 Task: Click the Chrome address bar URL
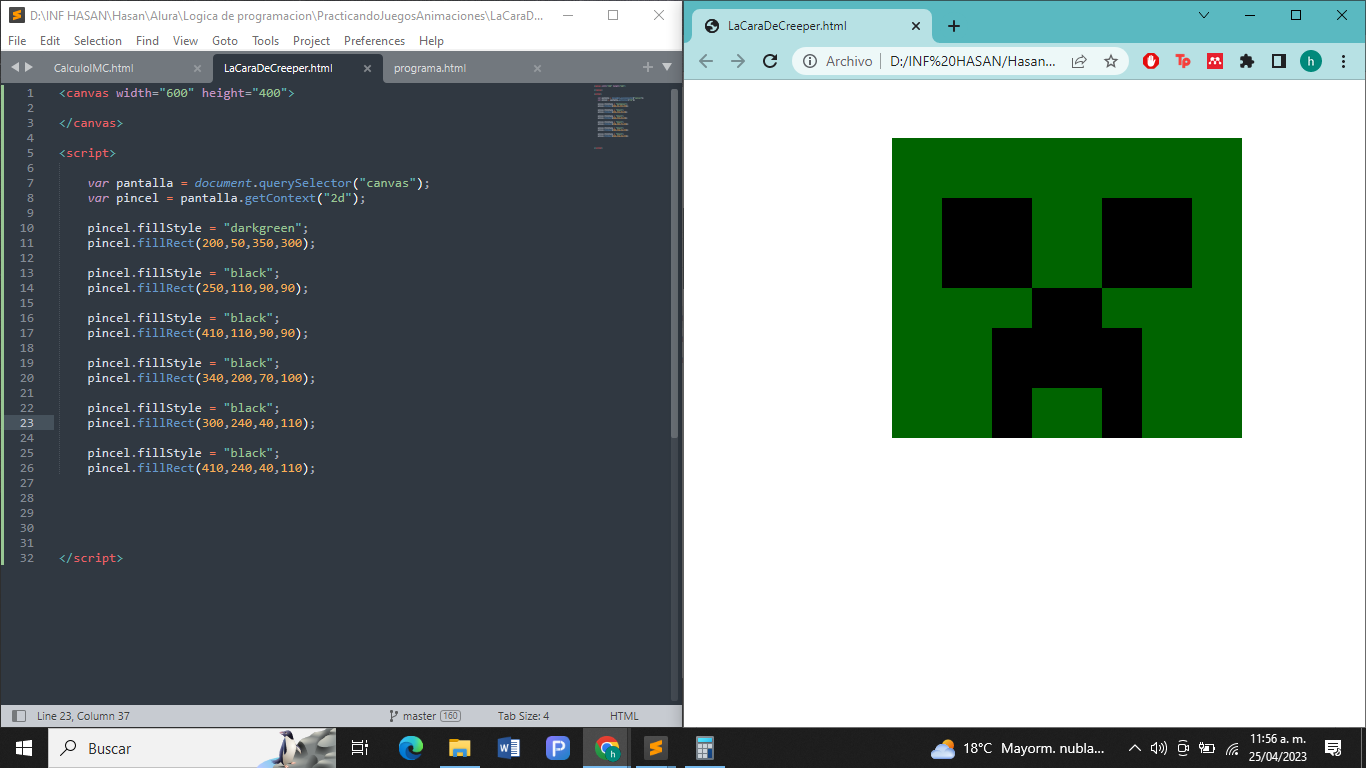[973, 61]
